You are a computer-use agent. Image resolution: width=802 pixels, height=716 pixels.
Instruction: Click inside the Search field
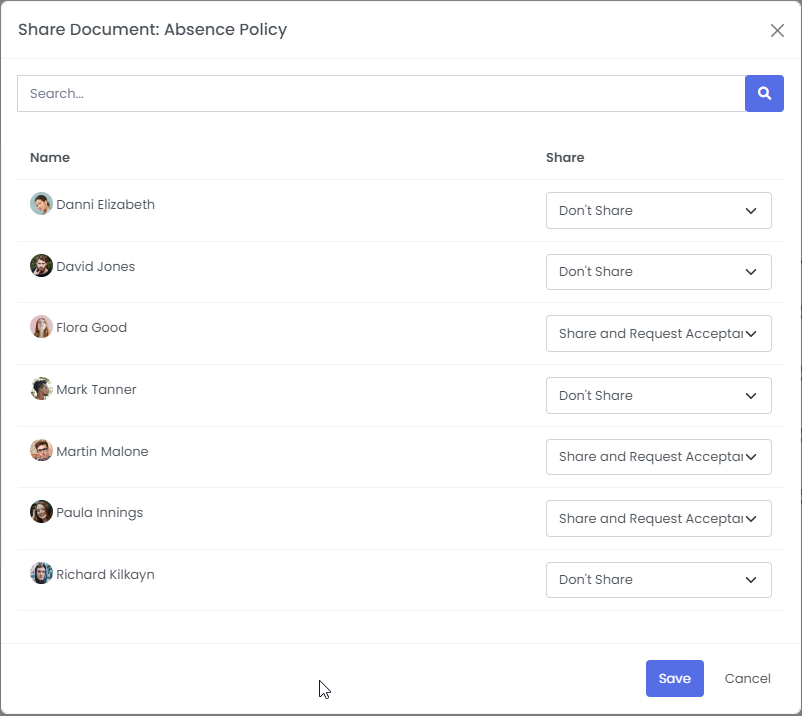(x=380, y=93)
